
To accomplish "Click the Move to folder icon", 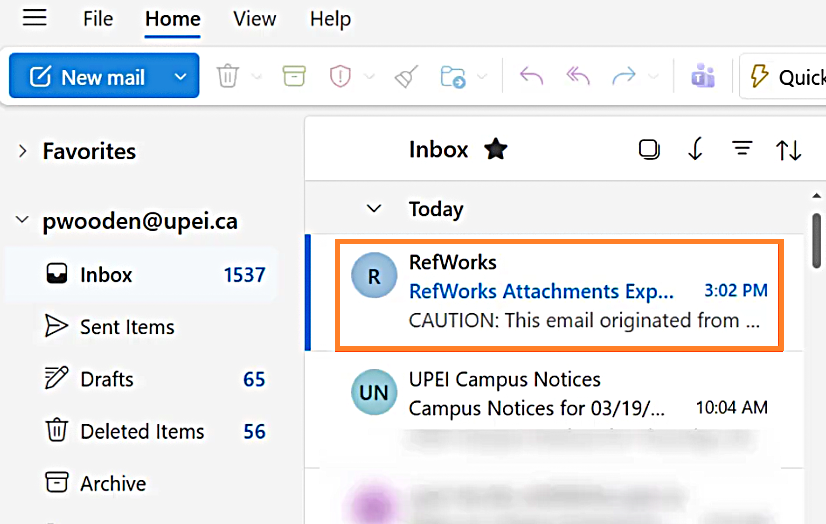I will [x=453, y=77].
